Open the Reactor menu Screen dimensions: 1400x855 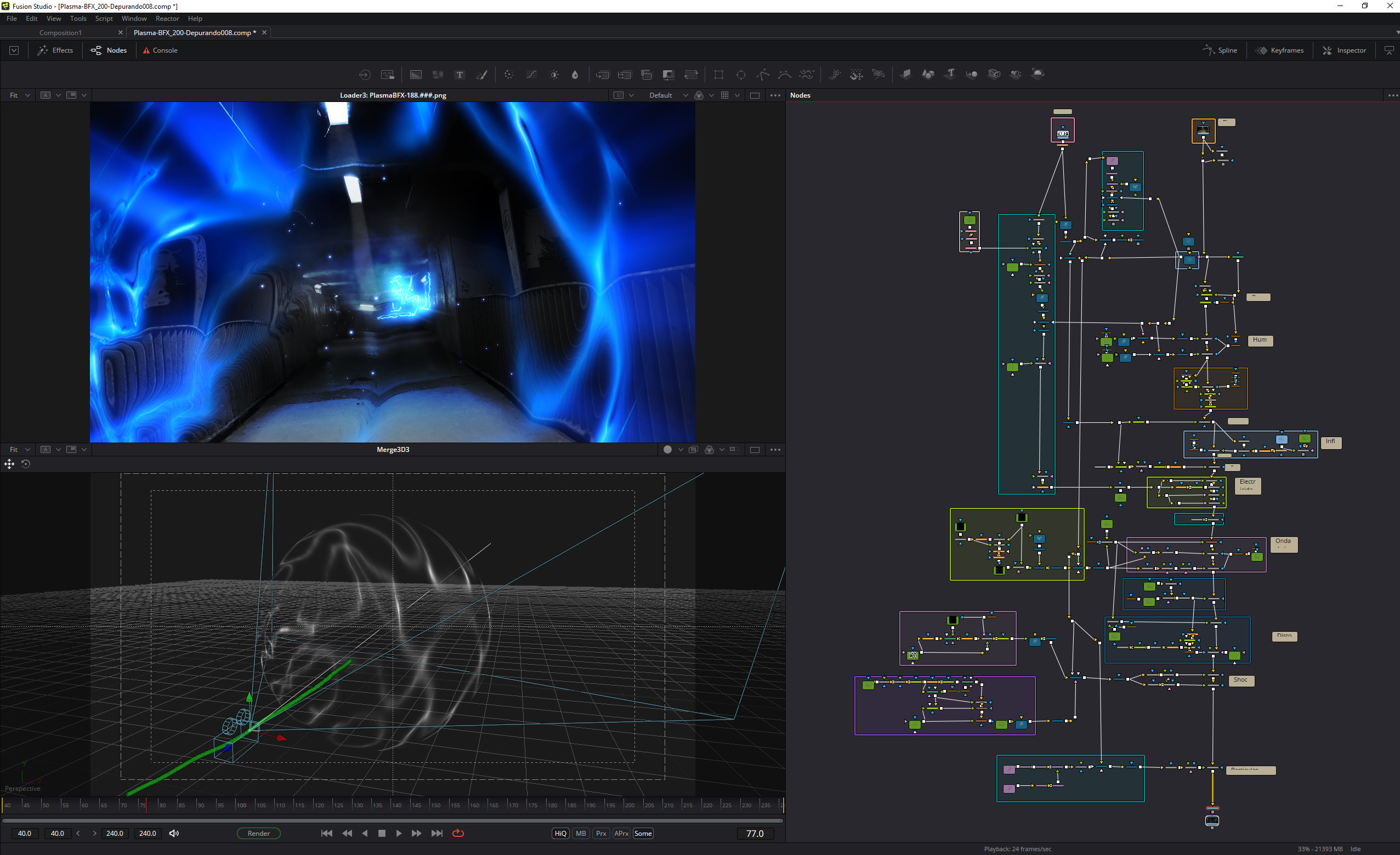[167, 18]
